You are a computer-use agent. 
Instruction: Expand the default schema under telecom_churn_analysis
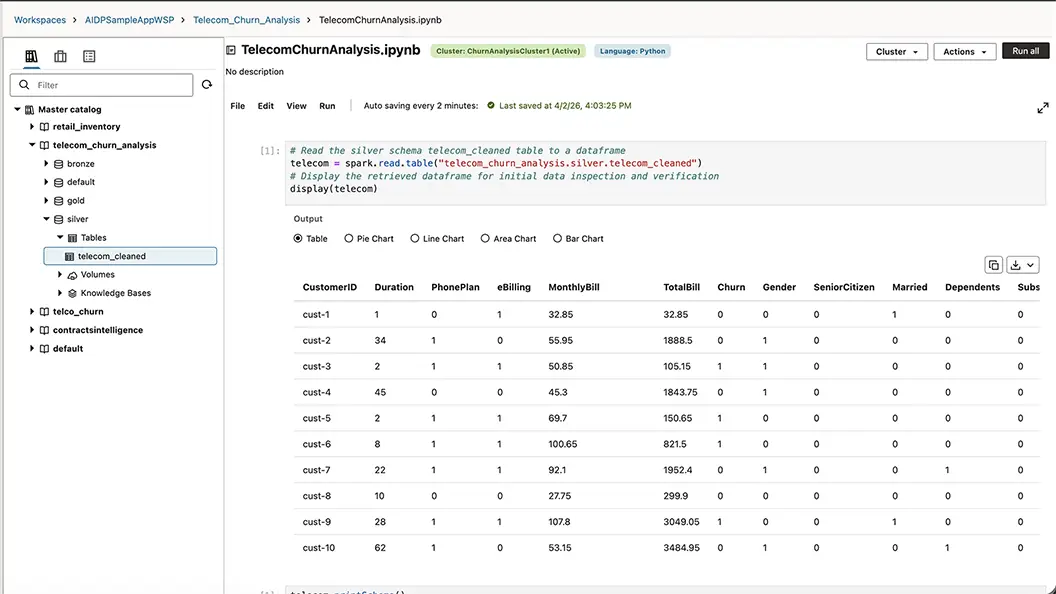coord(46,182)
